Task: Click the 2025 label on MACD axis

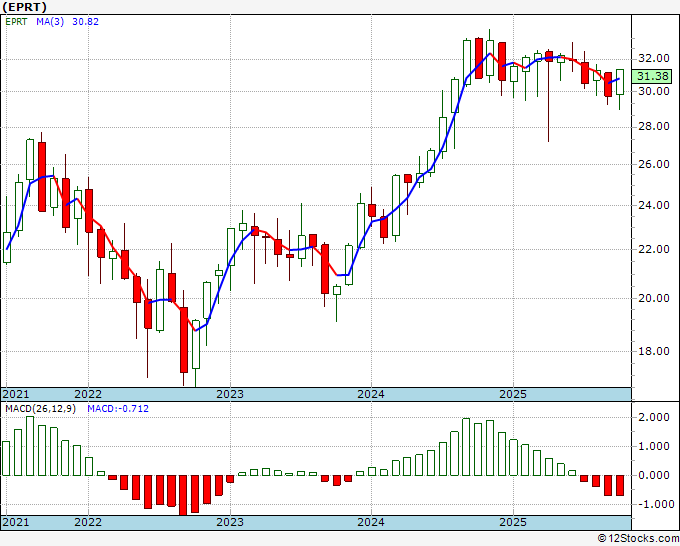Action: point(513,522)
